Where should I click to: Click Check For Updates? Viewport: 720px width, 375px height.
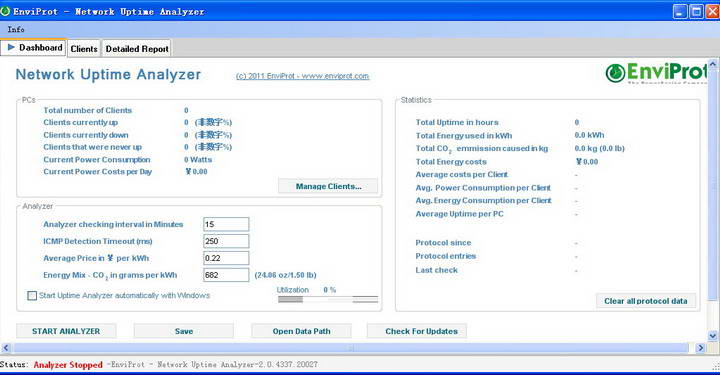coord(416,331)
